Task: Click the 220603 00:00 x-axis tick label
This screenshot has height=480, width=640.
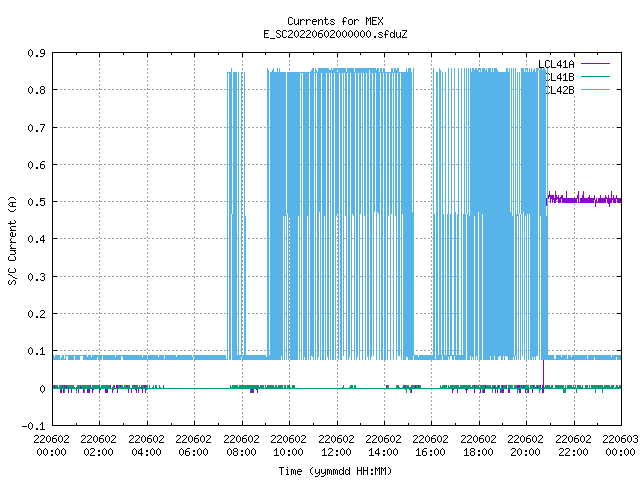Action: [x=620, y=446]
